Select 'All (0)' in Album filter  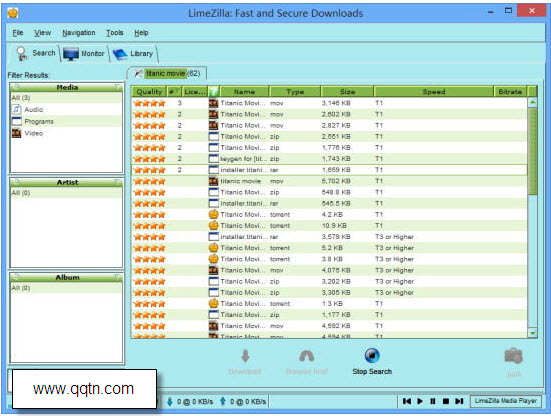(x=66, y=287)
